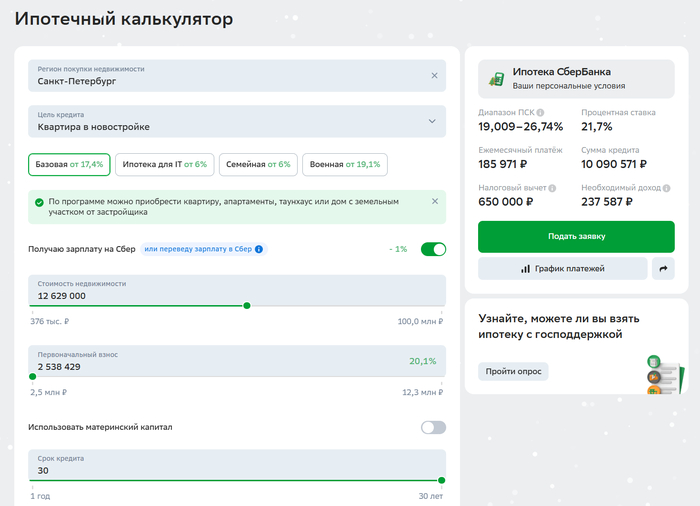Enable Использовать материнский капитал toggle

click(433, 427)
